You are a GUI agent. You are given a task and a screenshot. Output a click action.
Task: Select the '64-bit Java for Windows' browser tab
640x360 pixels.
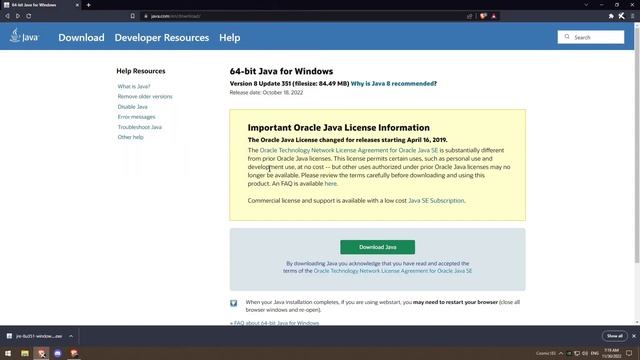point(41,5)
